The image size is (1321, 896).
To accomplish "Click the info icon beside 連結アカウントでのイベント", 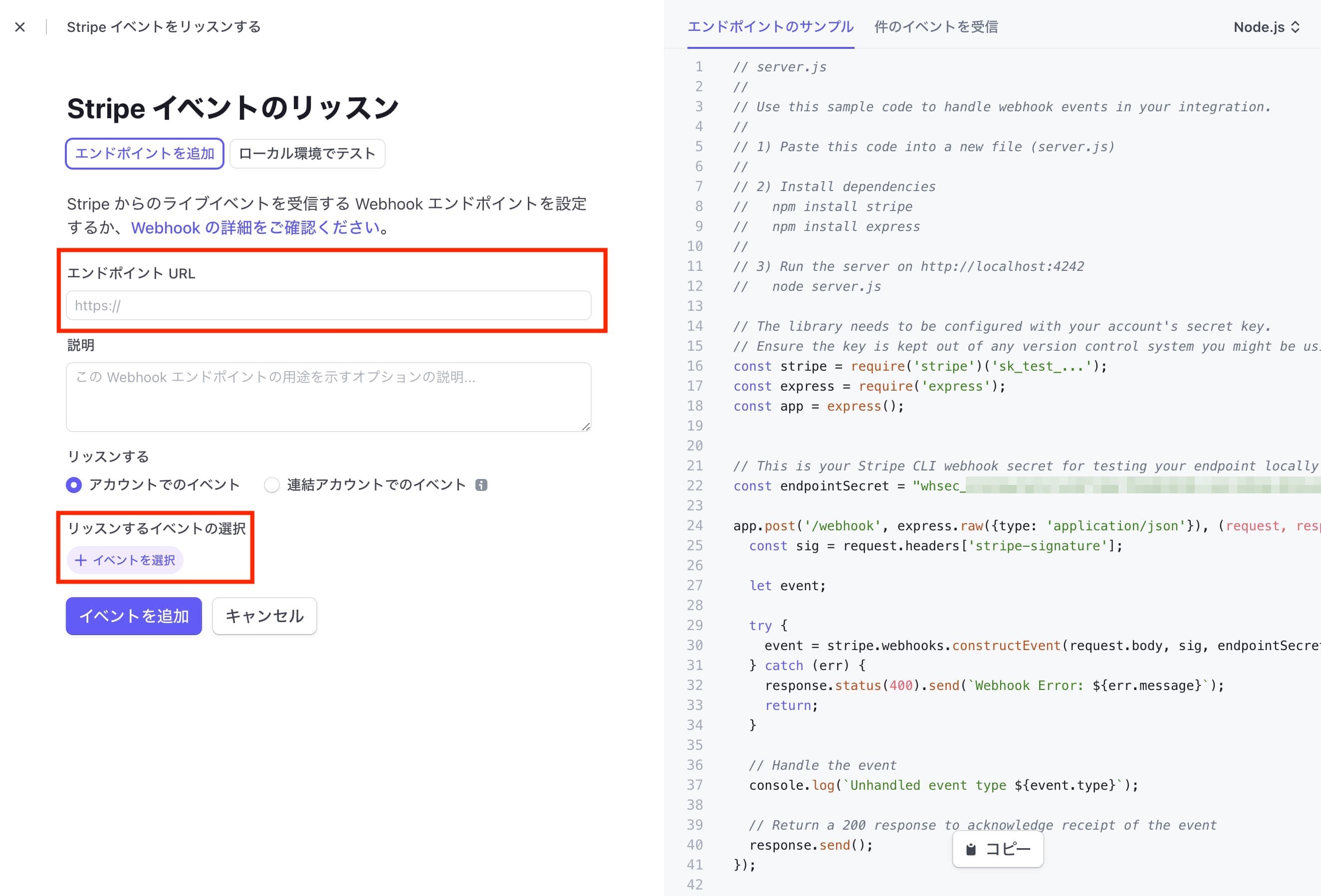I will click(x=481, y=485).
